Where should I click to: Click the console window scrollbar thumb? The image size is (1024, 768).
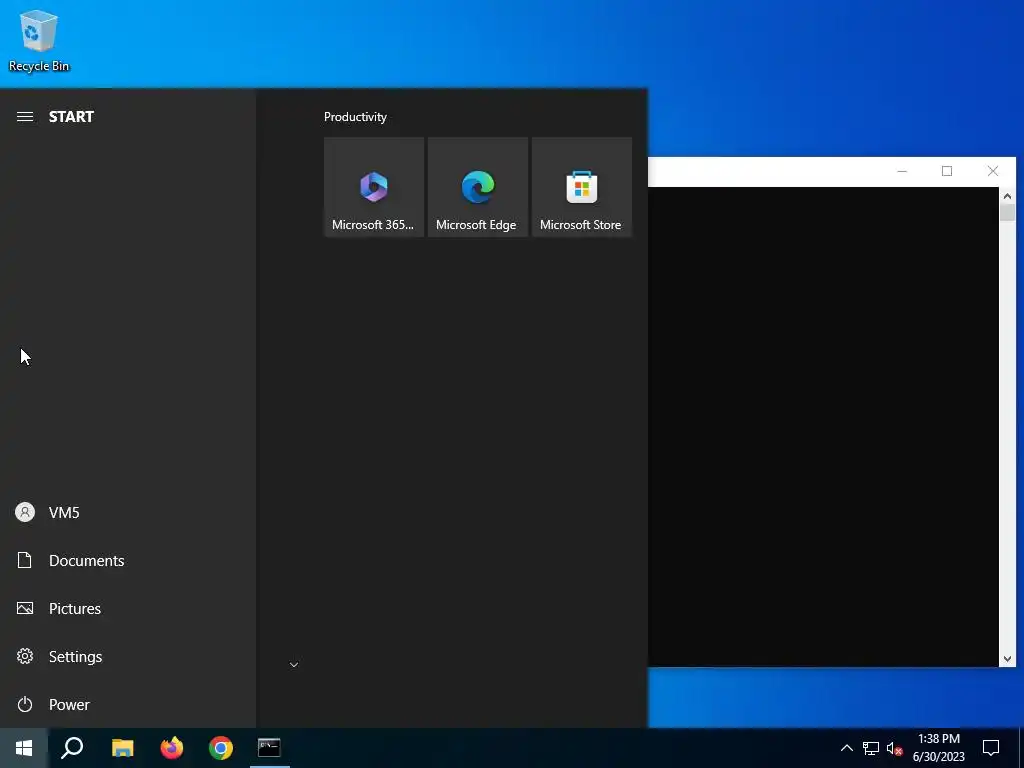[x=1007, y=213]
